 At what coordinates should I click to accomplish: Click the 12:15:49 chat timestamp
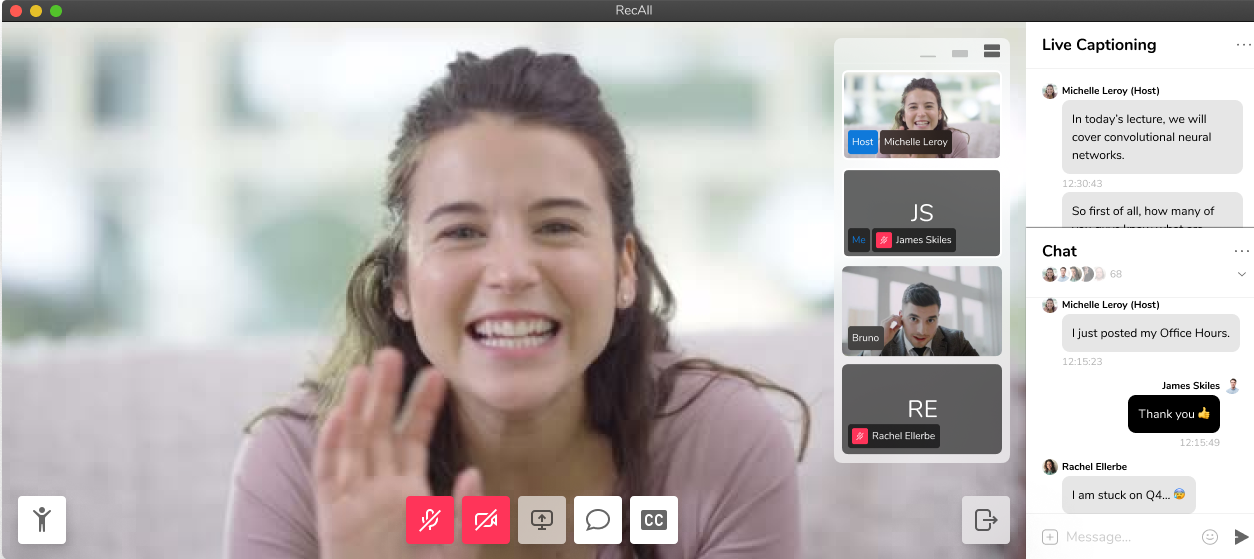1200,442
